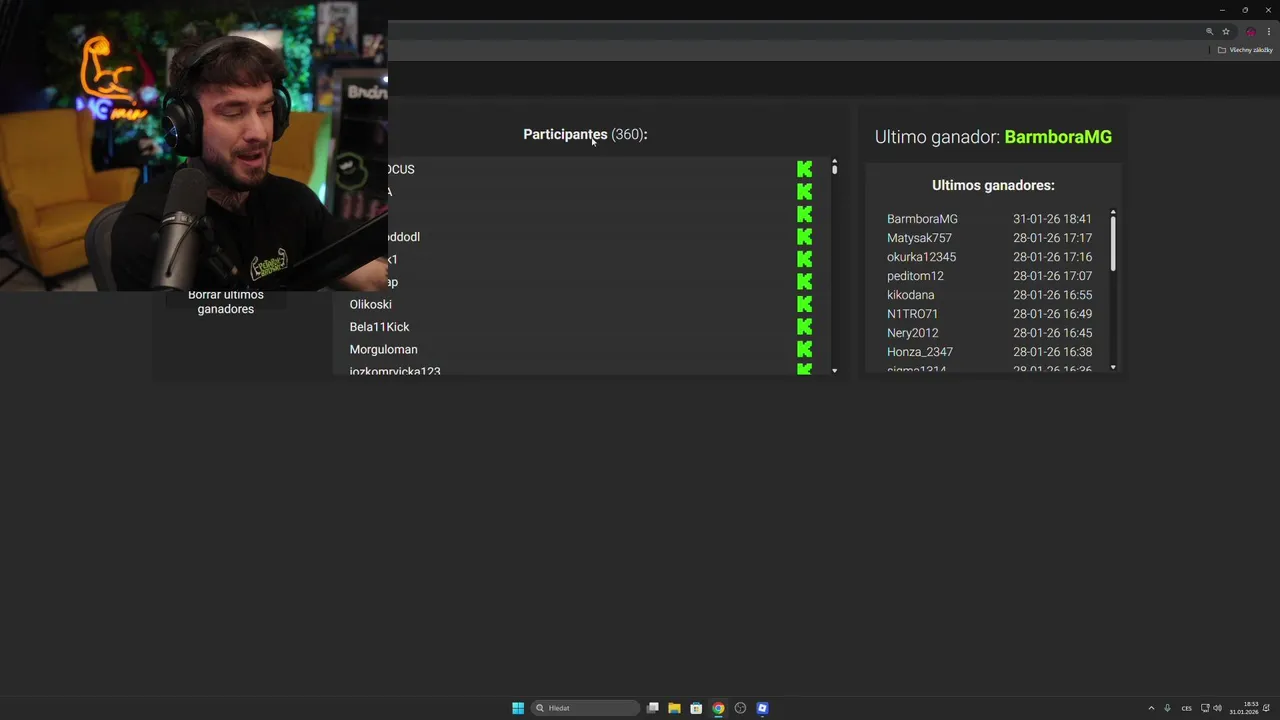Switch the CES keyboard language indicator
The image size is (1280, 720).
(x=1187, y=708)
